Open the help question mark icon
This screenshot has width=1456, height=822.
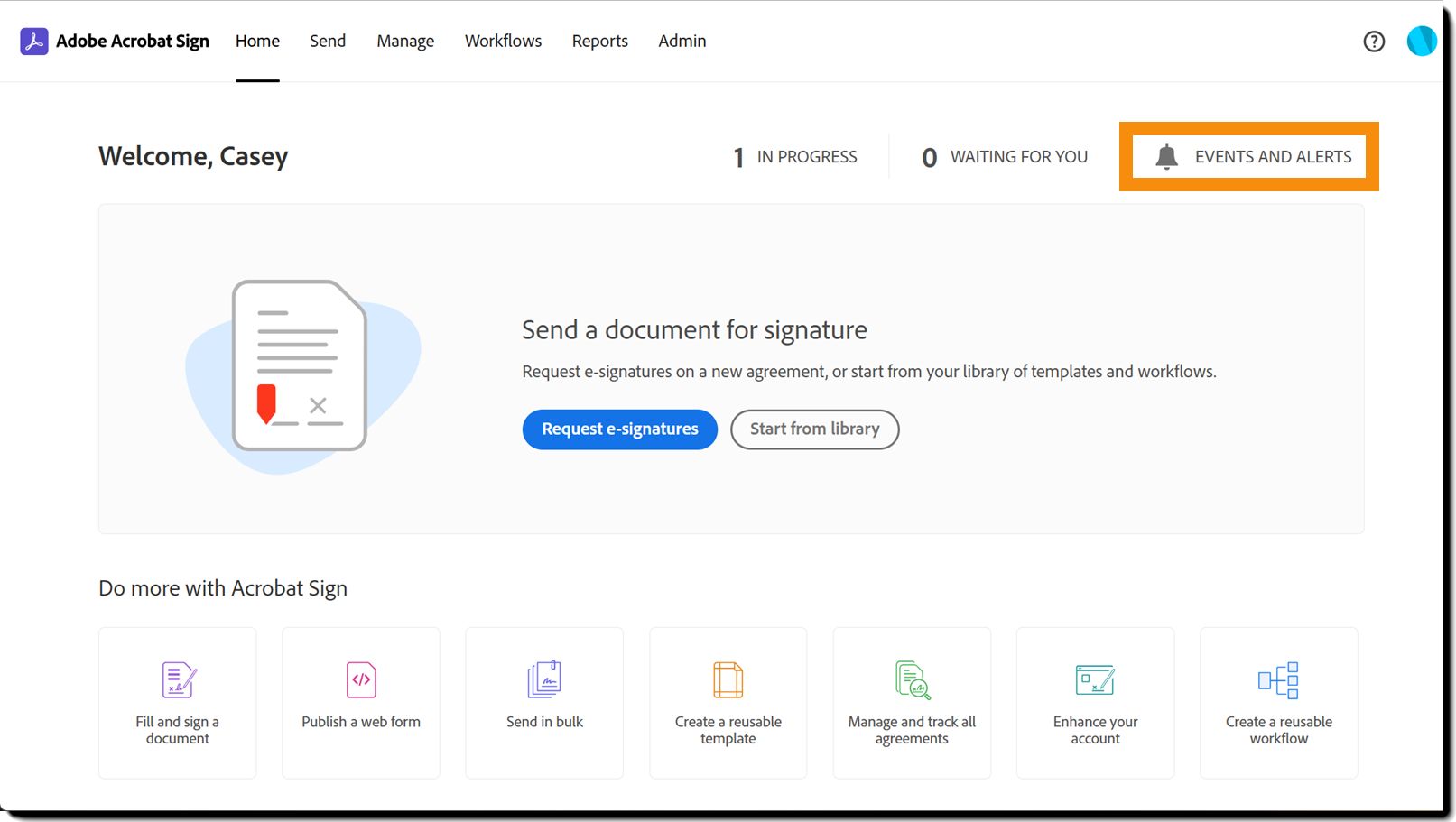[x=1374, y=42]
